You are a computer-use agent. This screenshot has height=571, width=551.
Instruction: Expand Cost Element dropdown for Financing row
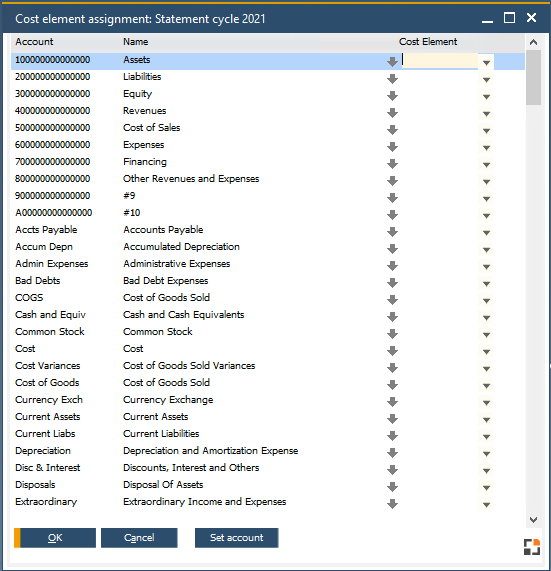[486, 165]
